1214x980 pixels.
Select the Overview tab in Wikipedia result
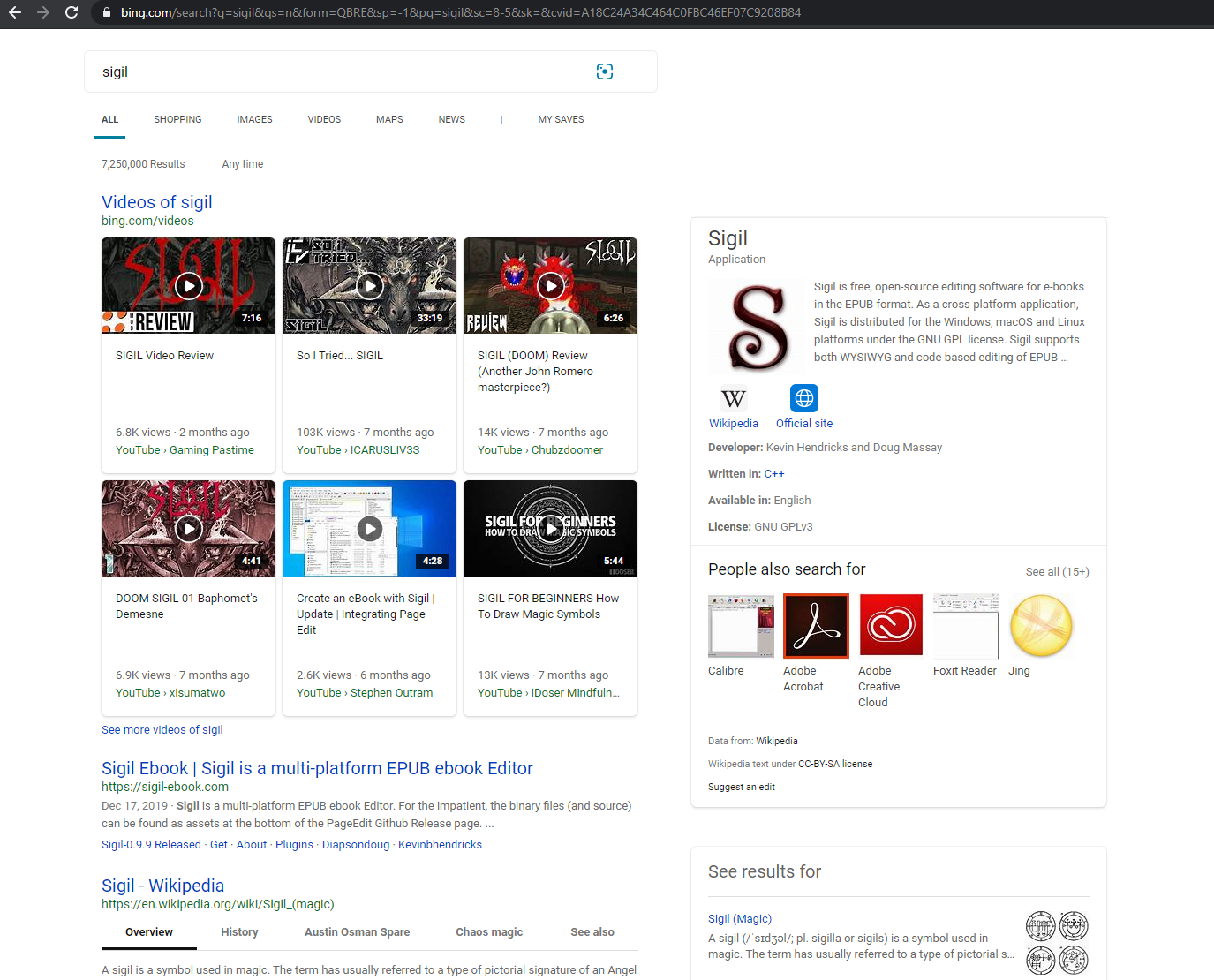pyautogui.click(x=149, y=932)
